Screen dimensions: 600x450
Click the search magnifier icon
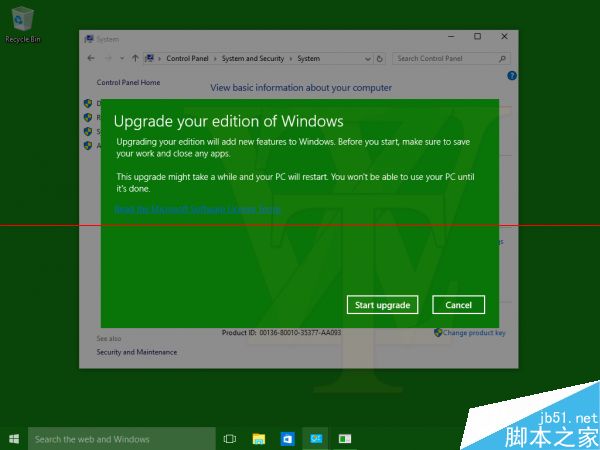point(503,59)
